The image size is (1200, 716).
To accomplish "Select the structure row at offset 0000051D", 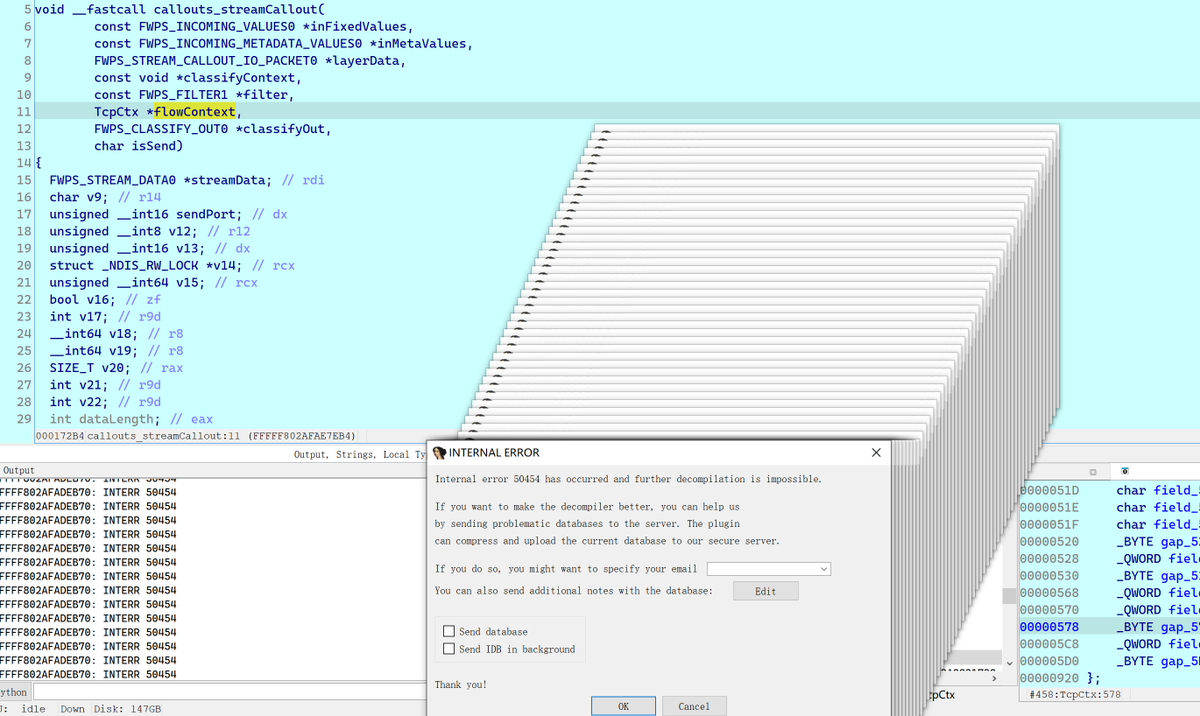I will click(x=1110, y=490).
